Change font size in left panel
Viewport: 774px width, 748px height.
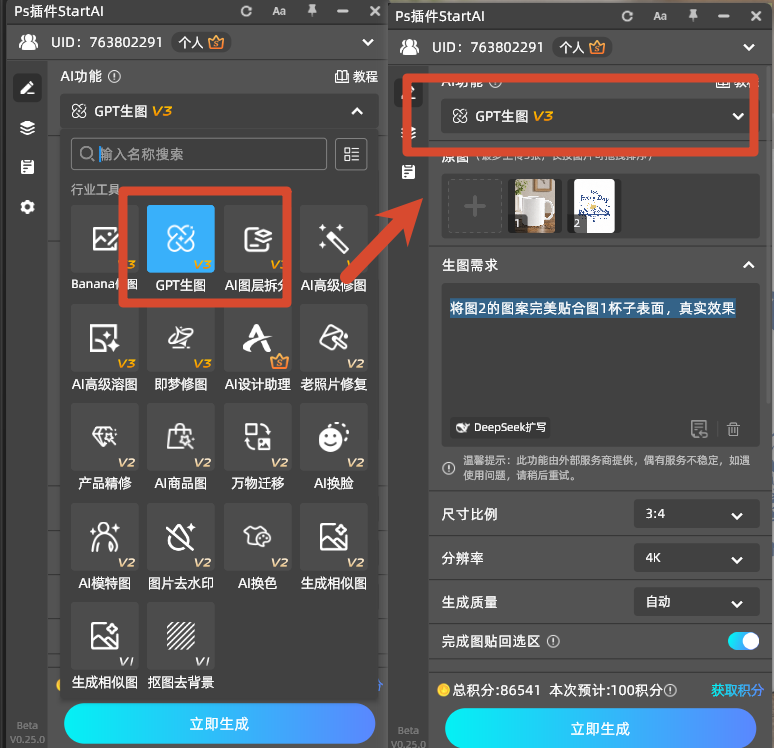click(279, 11)
